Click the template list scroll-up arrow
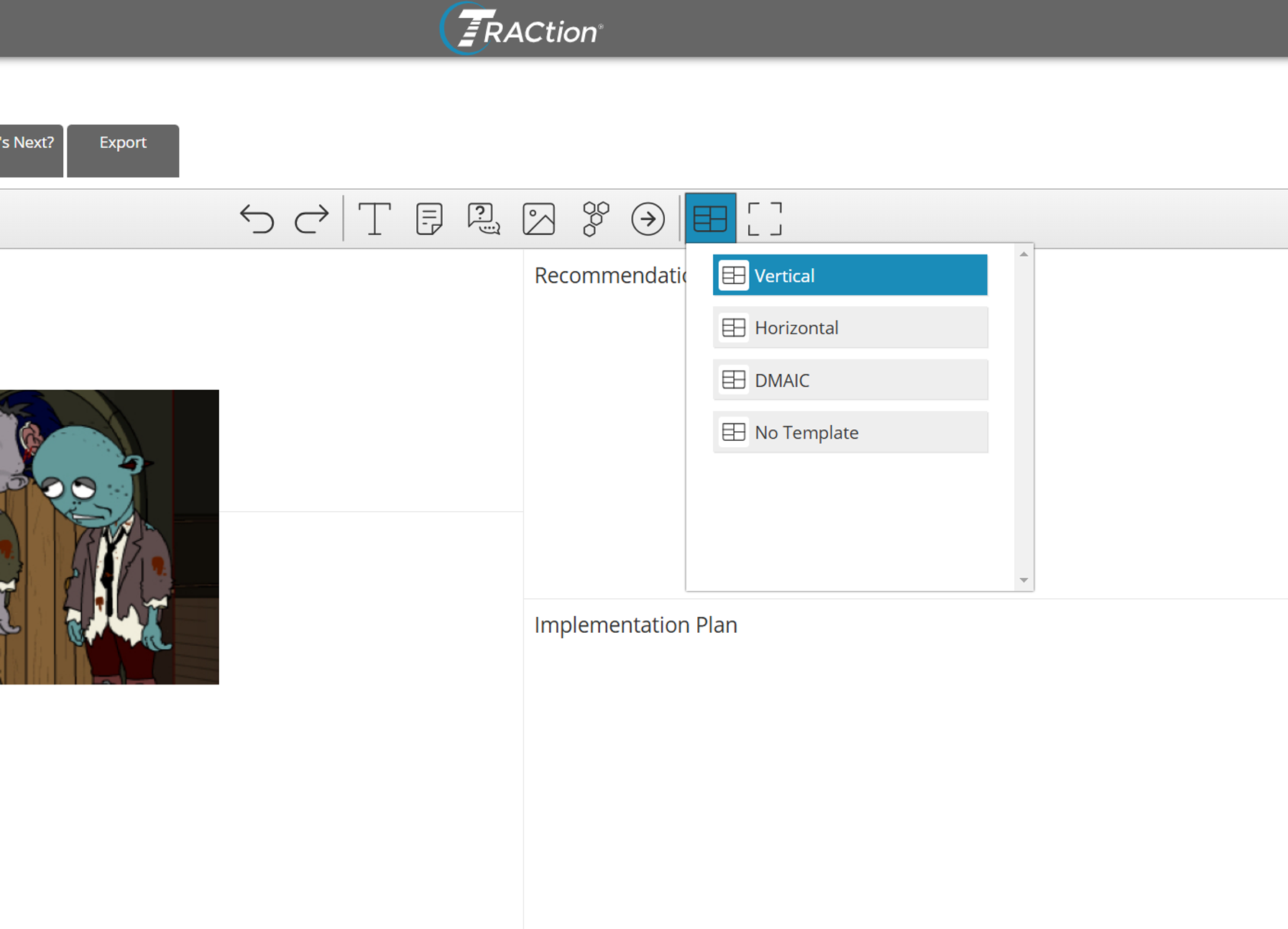This screenshot has width=1288, height=929. 1023,255
